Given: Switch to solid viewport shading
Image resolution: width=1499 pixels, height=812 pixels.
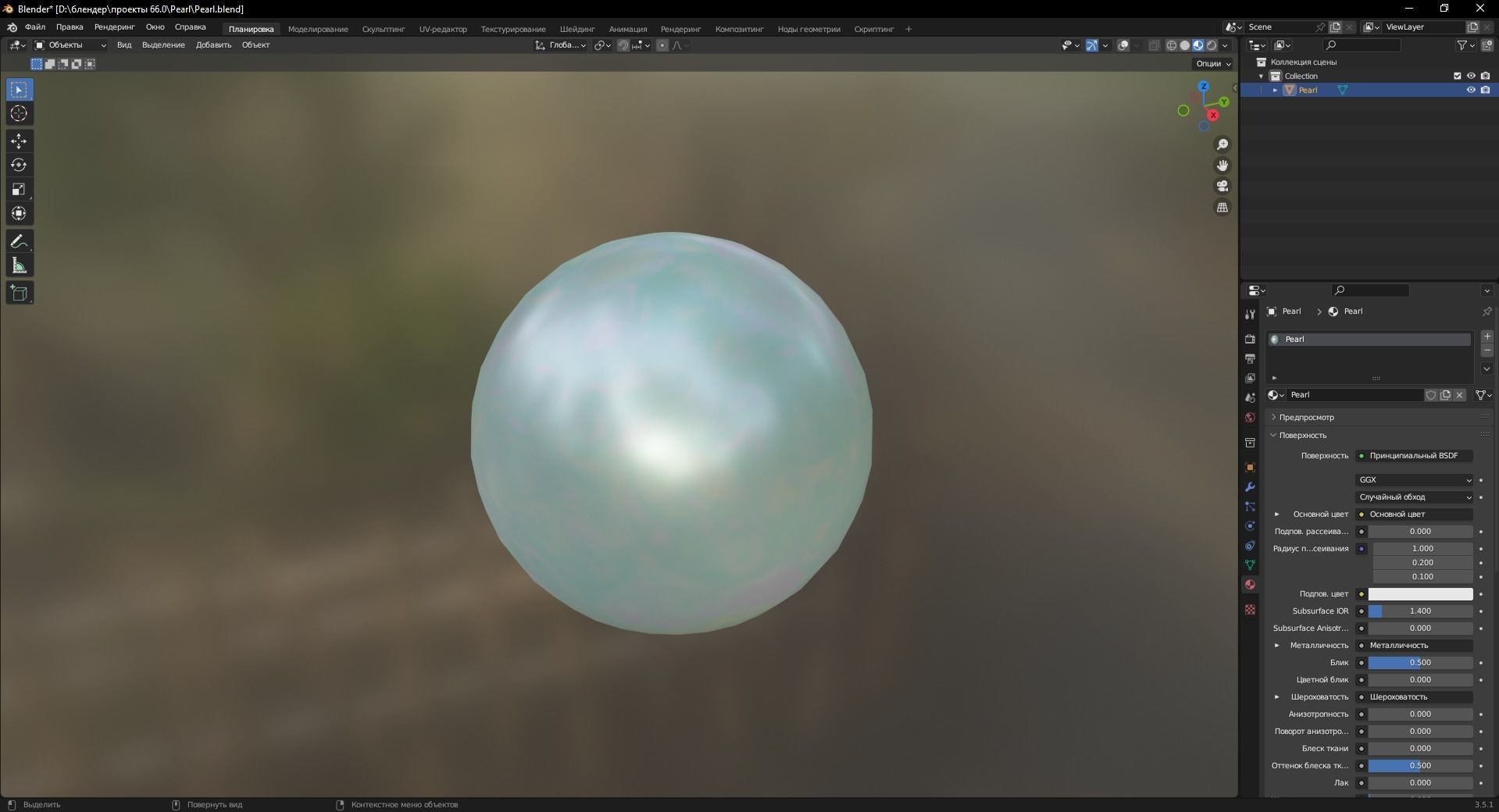Looking at the screenshot, I should pos(1184,45).
